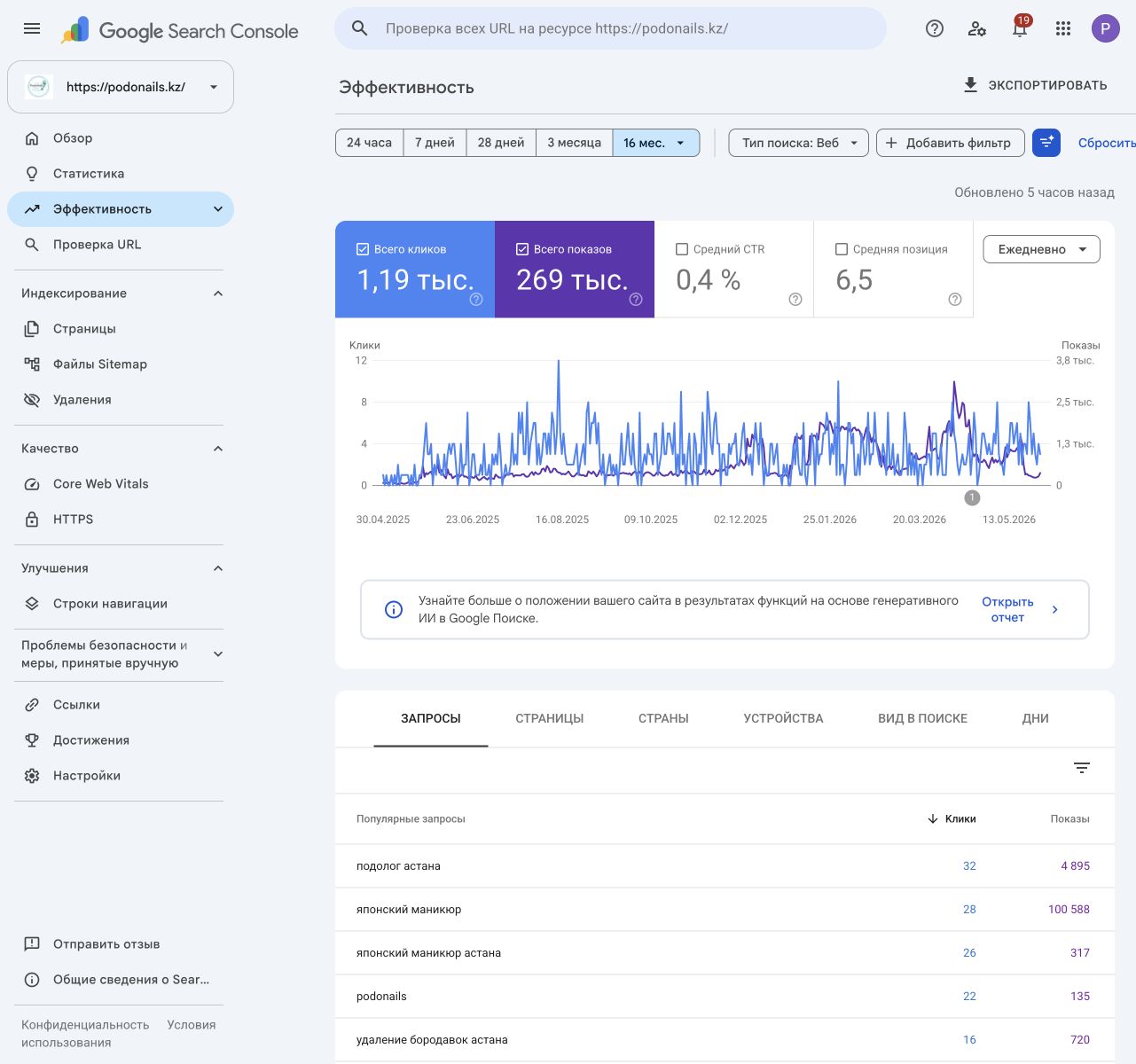Switch to the Устройства tab
Image resolution: width=1136 pixels, height=1064 pixels.
click(x=784, y=718)
